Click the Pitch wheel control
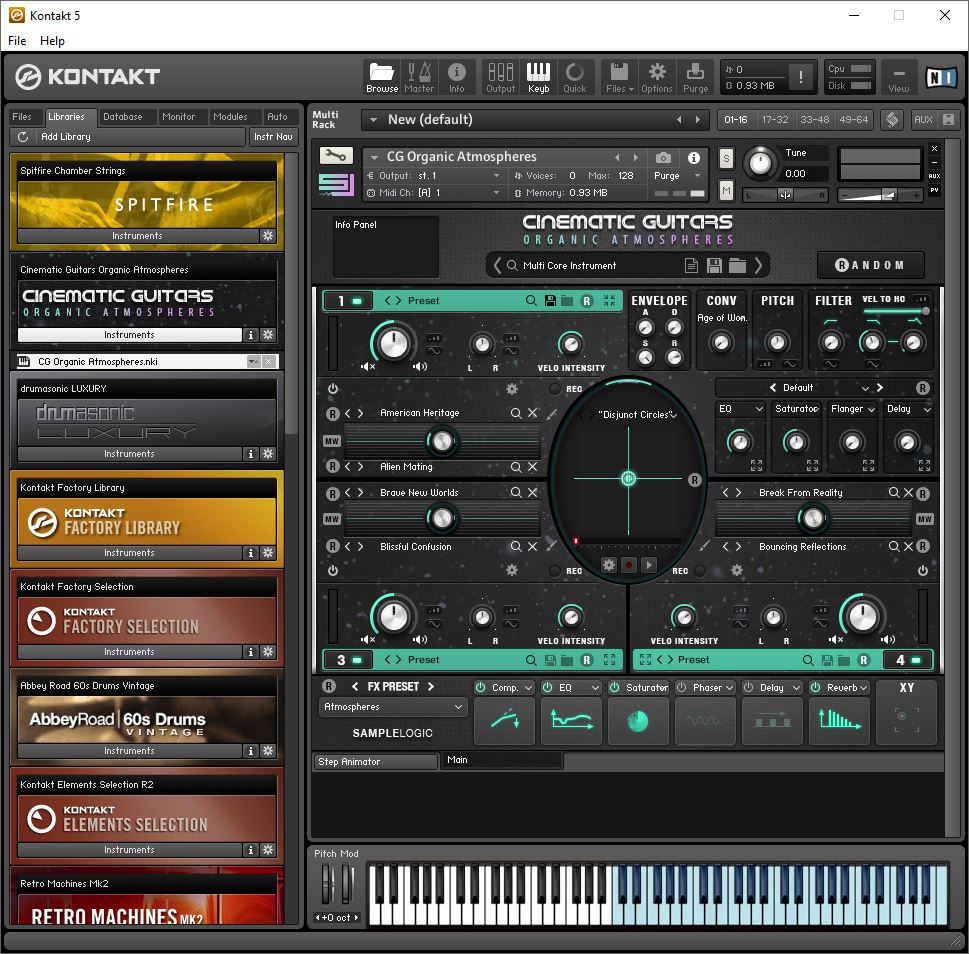The image size is (969, 954). point(328,885)
